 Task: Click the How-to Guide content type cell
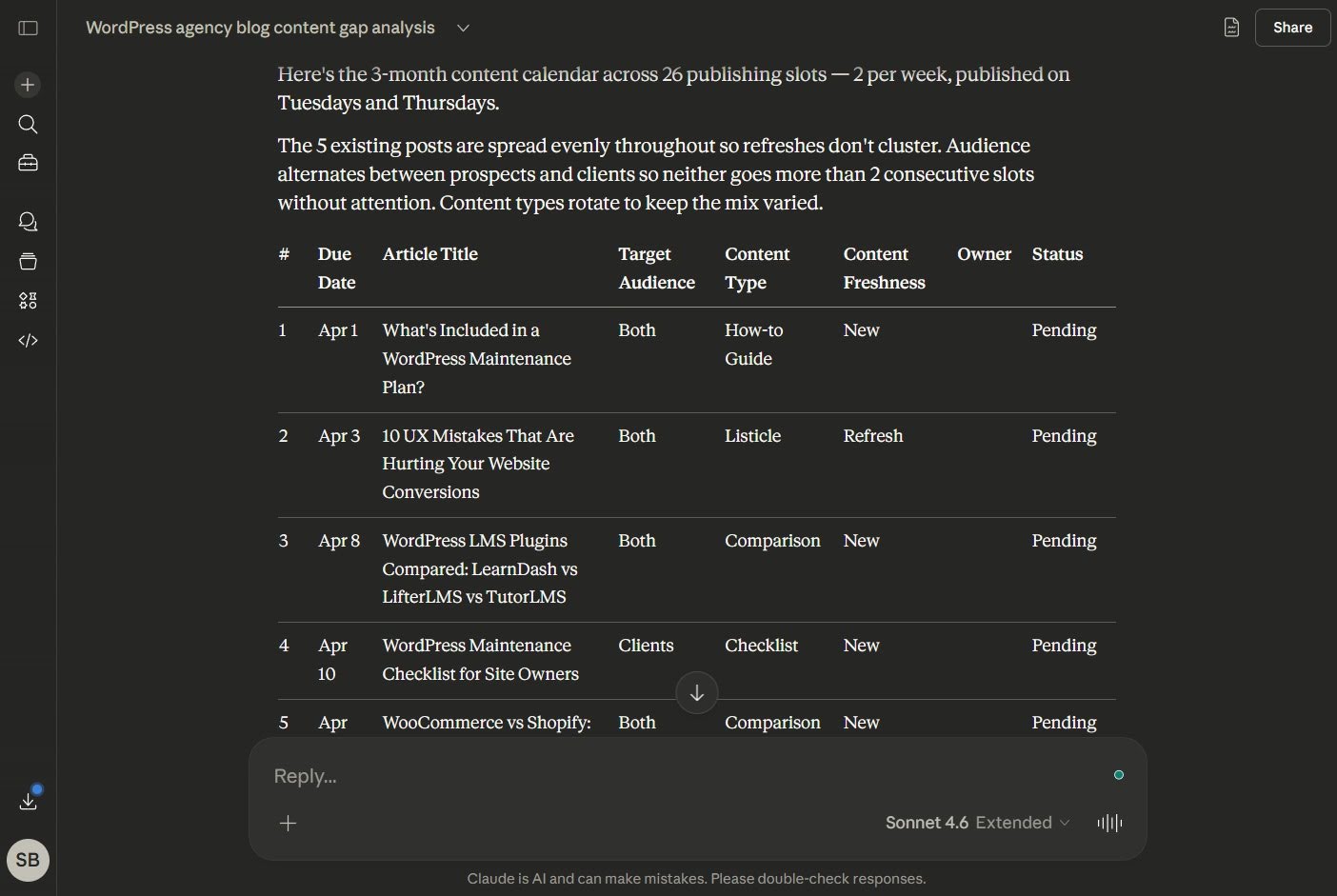tap(753, 345)
